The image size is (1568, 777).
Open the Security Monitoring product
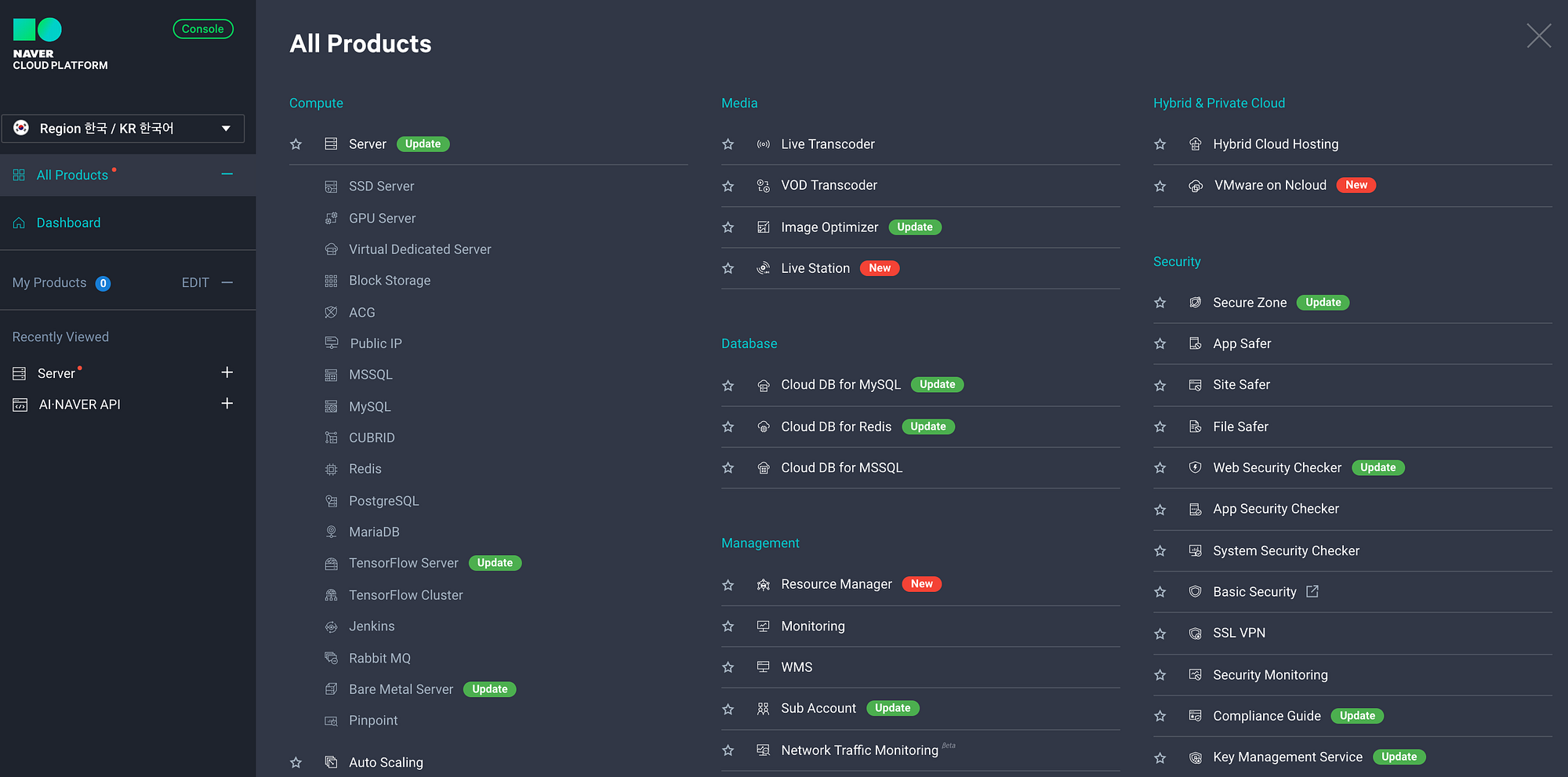(x=1270, y=675)
